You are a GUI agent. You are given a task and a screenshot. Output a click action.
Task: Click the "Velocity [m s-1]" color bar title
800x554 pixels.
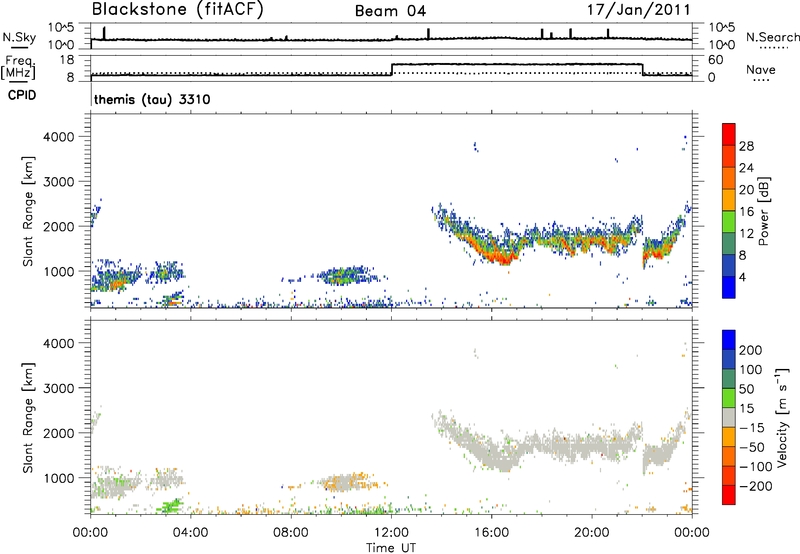click(782, 417)
